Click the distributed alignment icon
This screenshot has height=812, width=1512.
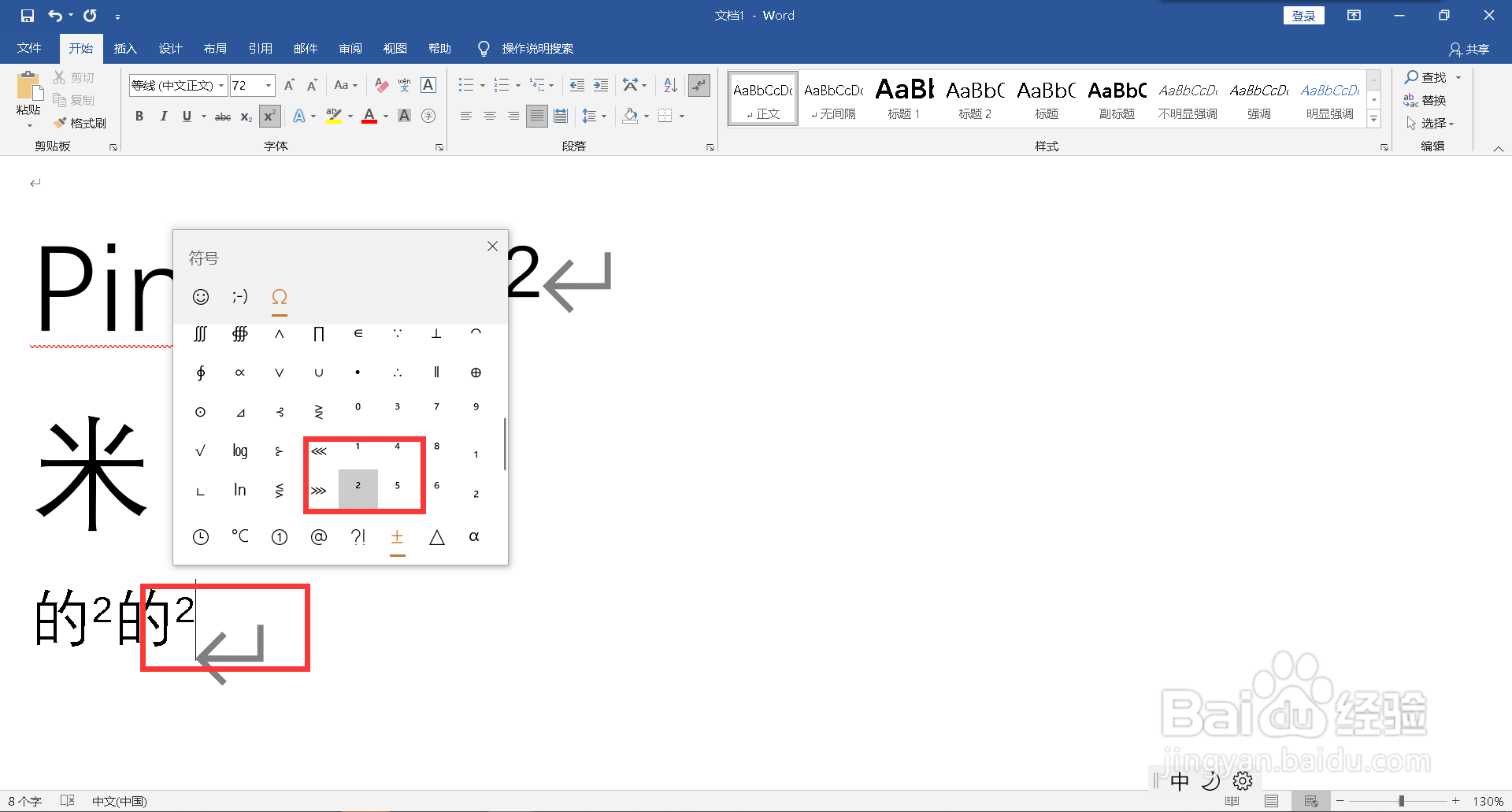point(561,116)
